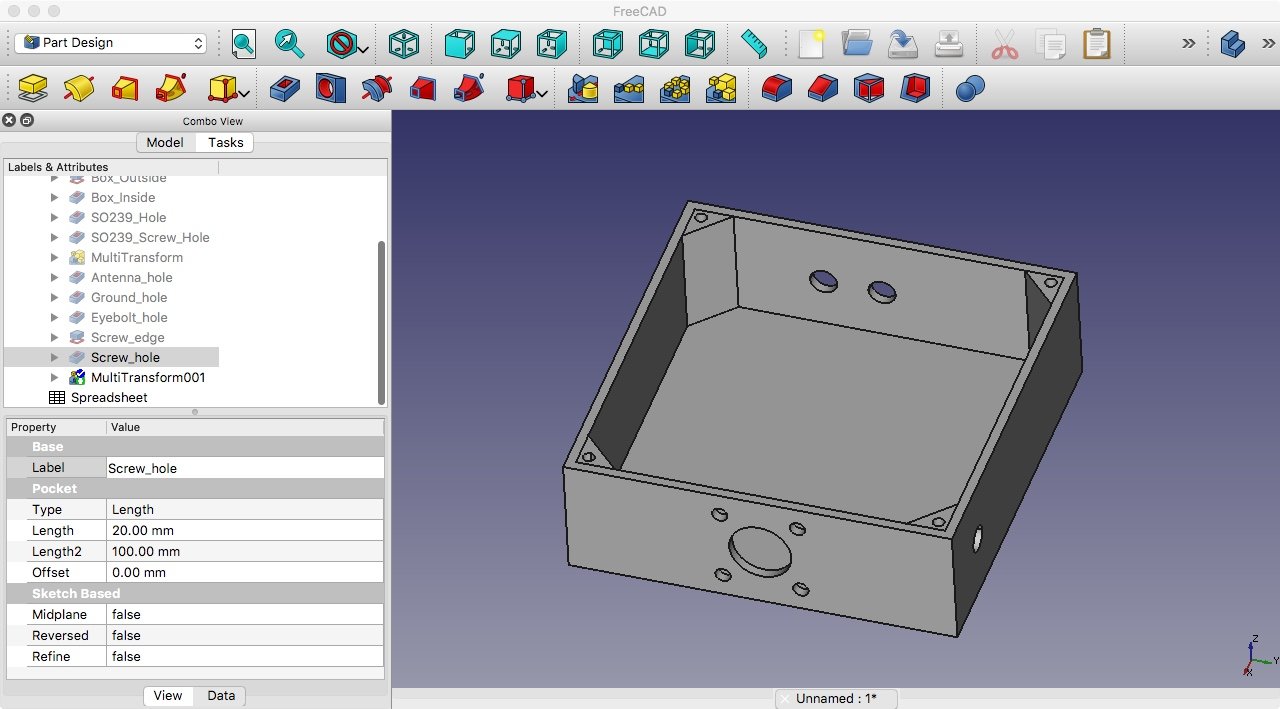Show hidden toolbar items via first overflow chevron

(x=1188, y=43)
